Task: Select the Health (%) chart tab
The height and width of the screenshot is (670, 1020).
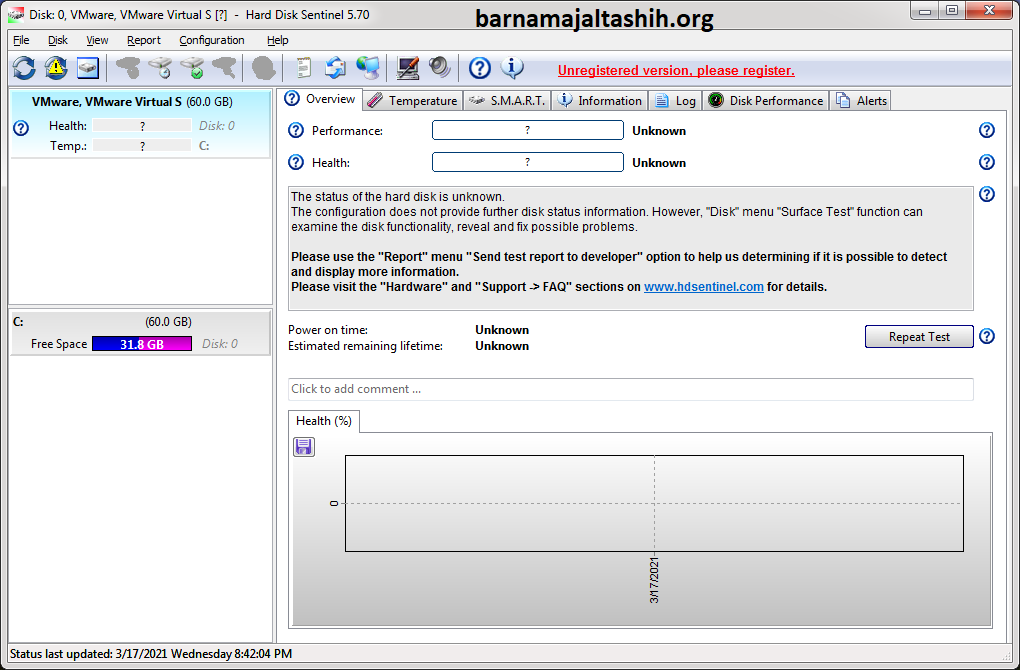Action: click(324, 421)
